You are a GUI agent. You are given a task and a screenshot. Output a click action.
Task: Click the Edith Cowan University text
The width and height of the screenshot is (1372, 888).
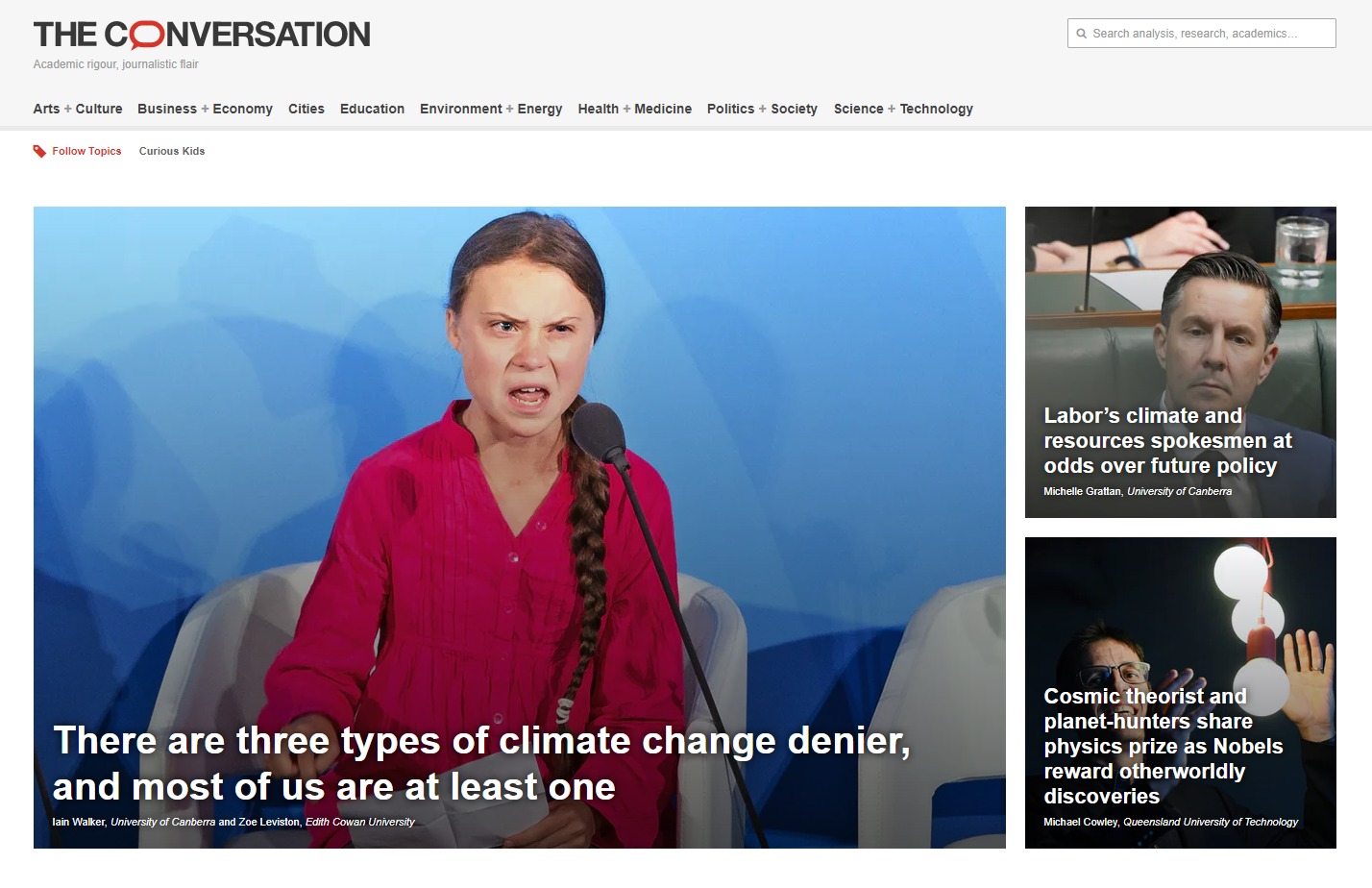click(x=360, y=823)
